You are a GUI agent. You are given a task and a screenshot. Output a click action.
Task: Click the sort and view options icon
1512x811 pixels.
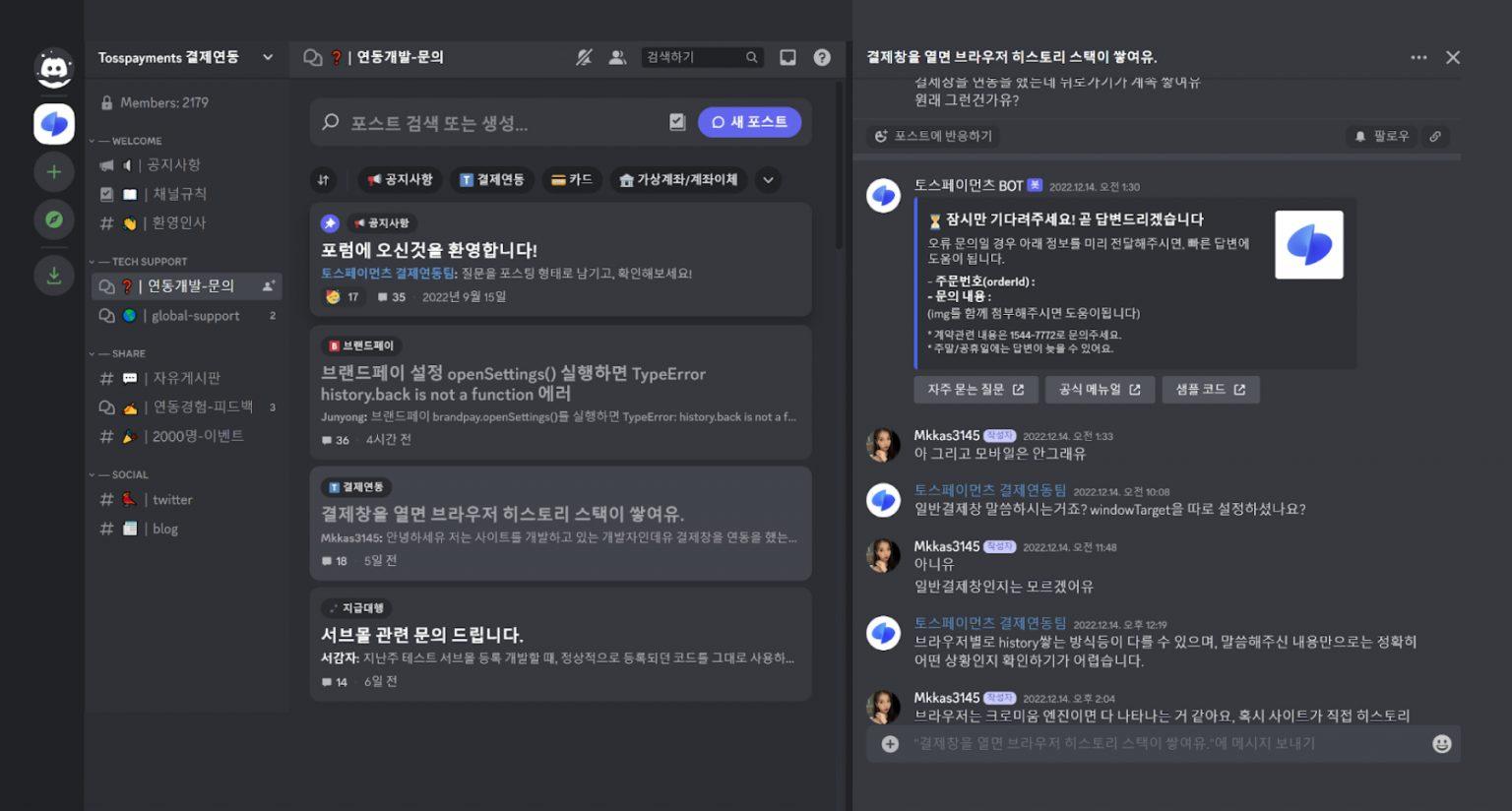[323, 180]
